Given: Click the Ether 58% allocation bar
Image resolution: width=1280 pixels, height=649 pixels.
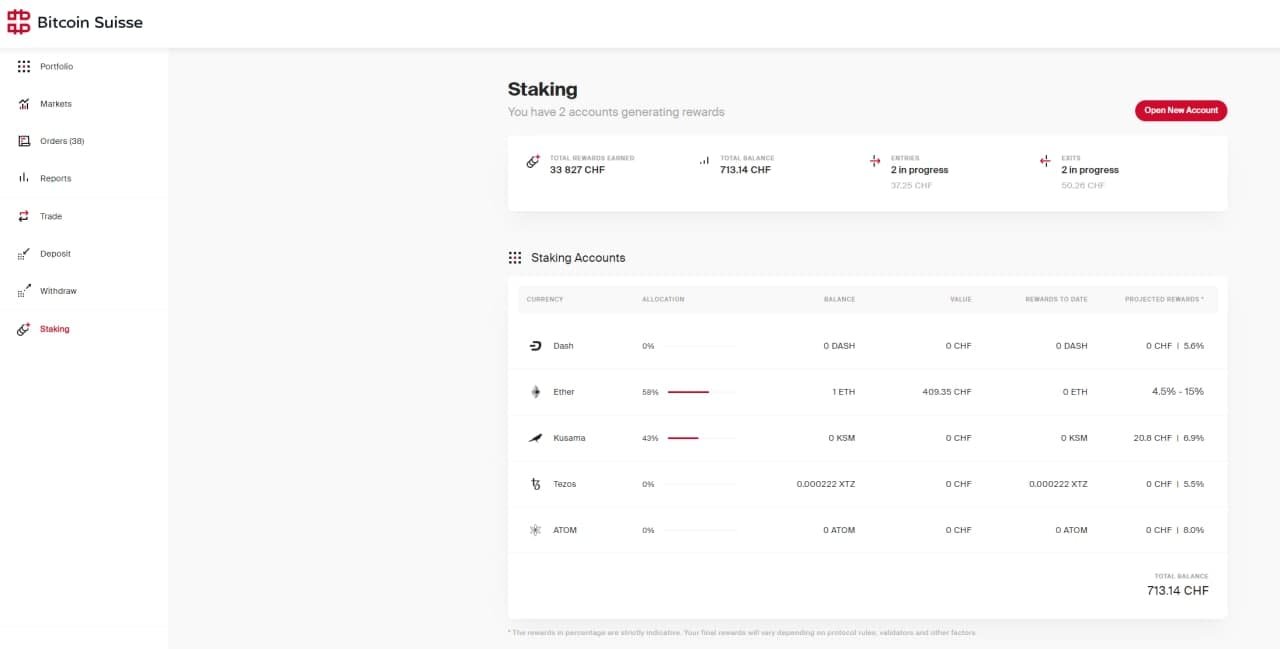Looking at the screenshot, I should (x=689, y=392).
